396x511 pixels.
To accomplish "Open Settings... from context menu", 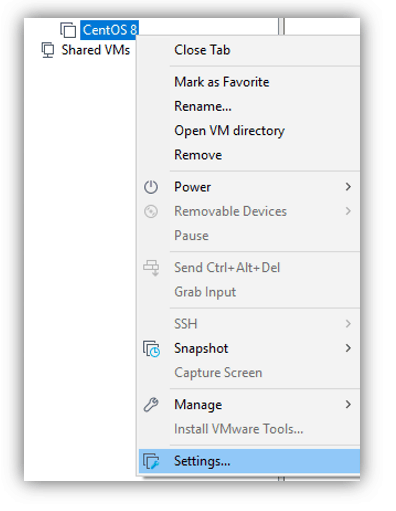I will (249, 461).
